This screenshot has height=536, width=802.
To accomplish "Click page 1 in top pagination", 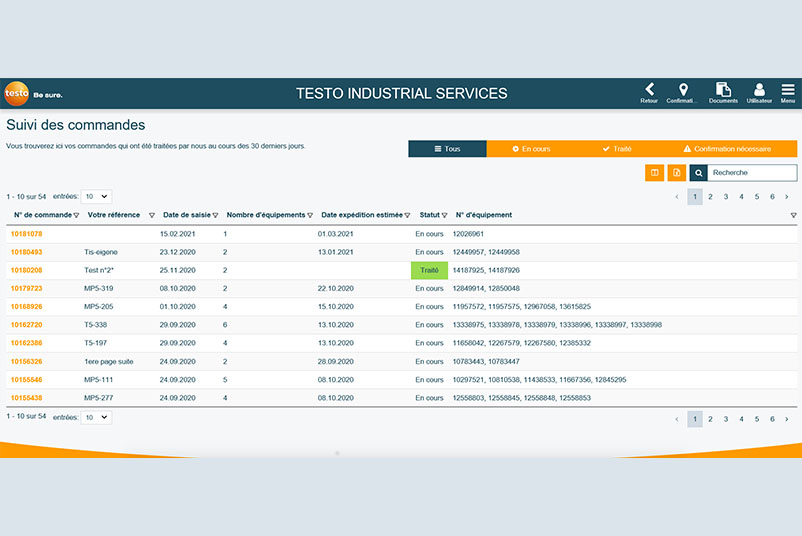I will coord(695,196).
